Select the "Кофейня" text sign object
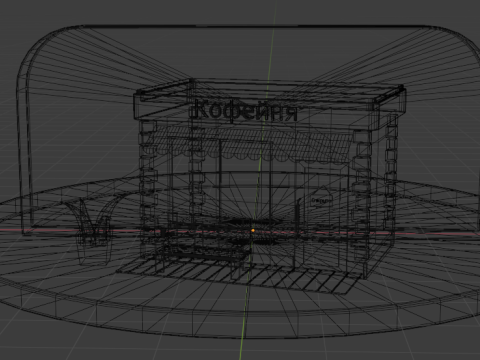The image size is (480, 360). click(x=246, y=111)
